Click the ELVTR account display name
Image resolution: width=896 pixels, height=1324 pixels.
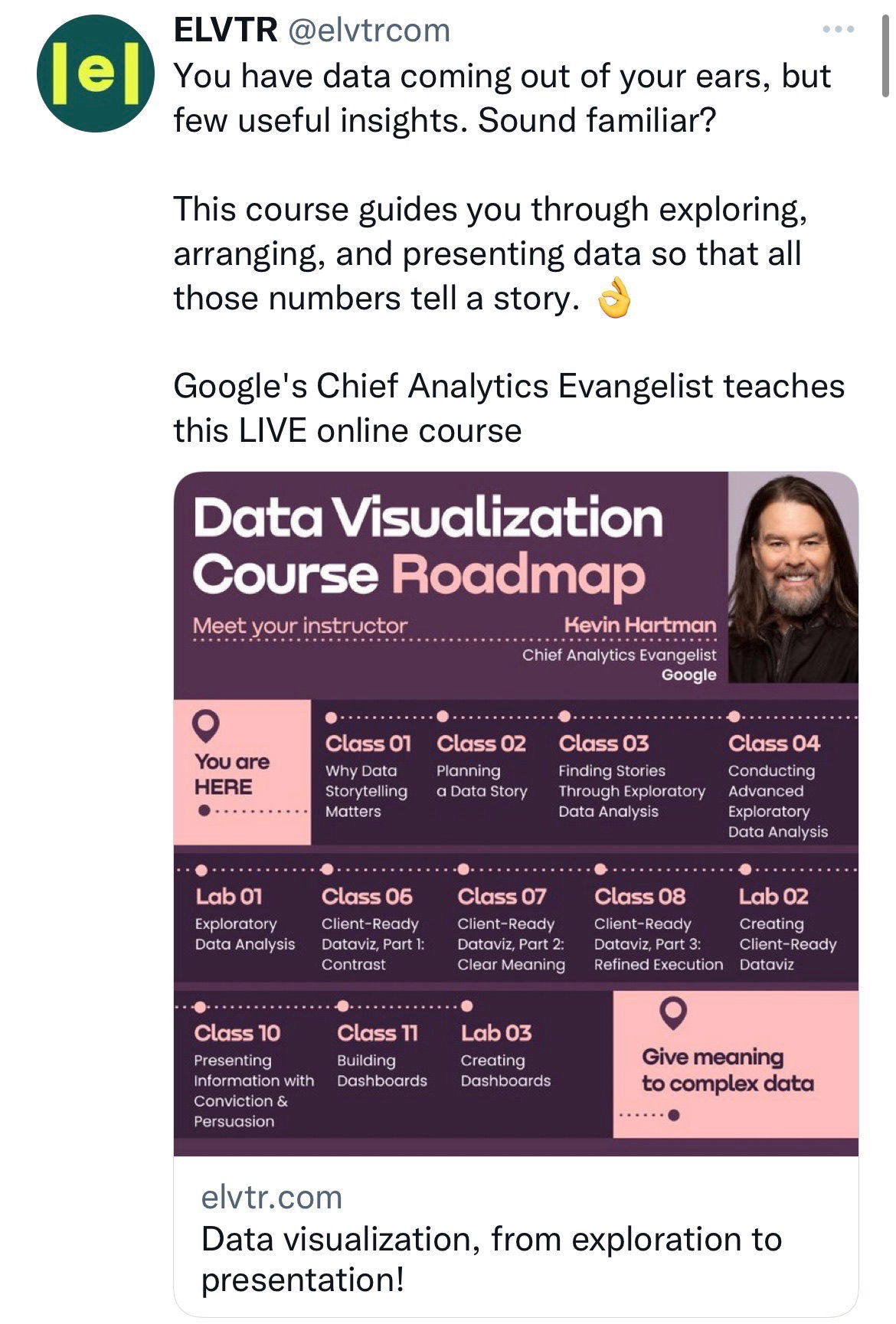click(225, 30)
